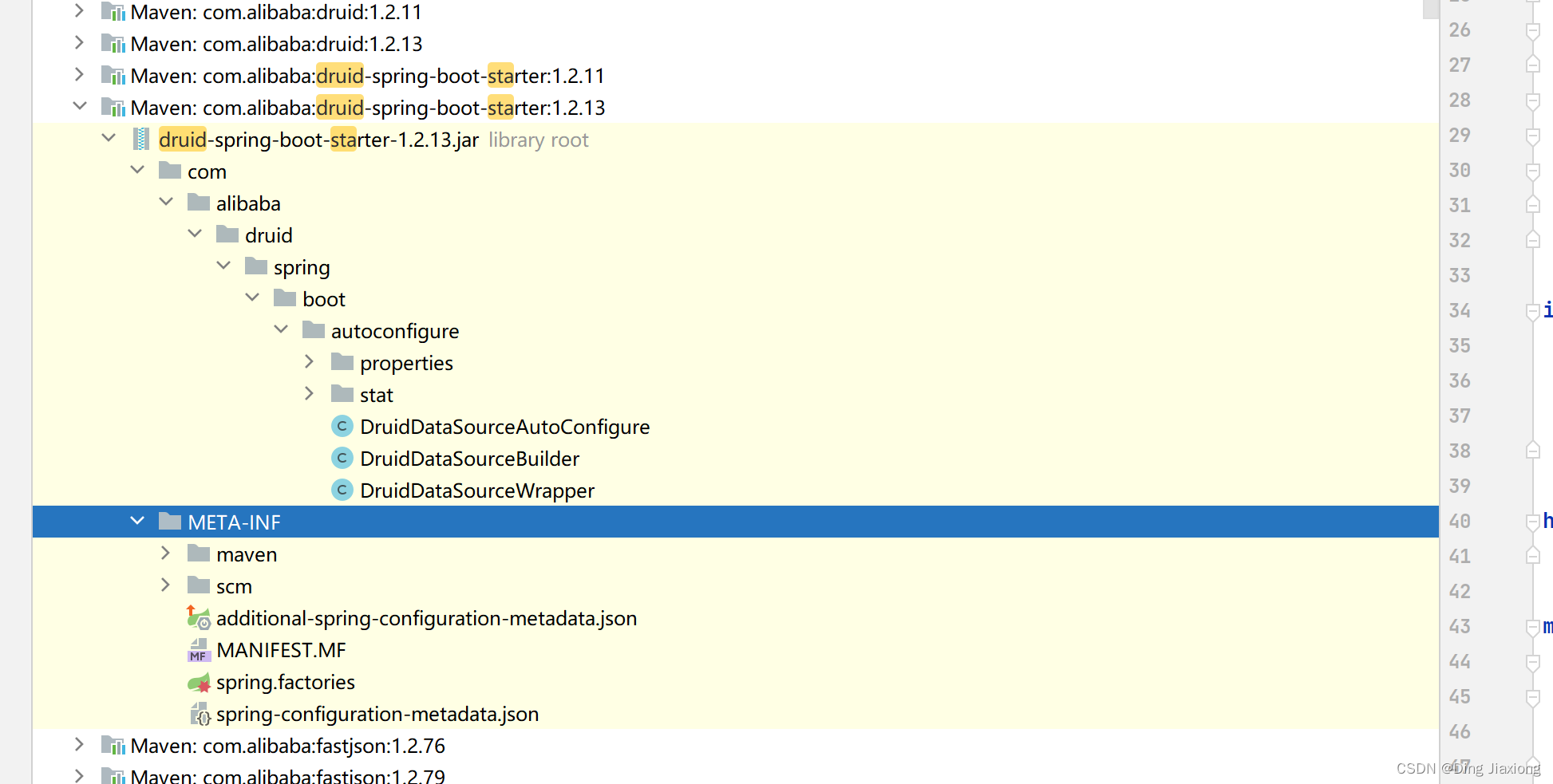Click editor line number 34

(1460, 310)
